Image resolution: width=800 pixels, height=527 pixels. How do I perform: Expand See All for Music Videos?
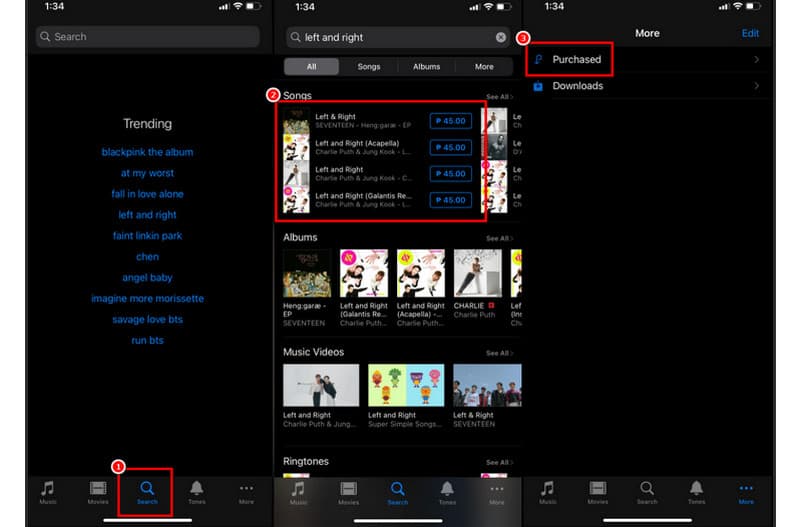(499, 353)
